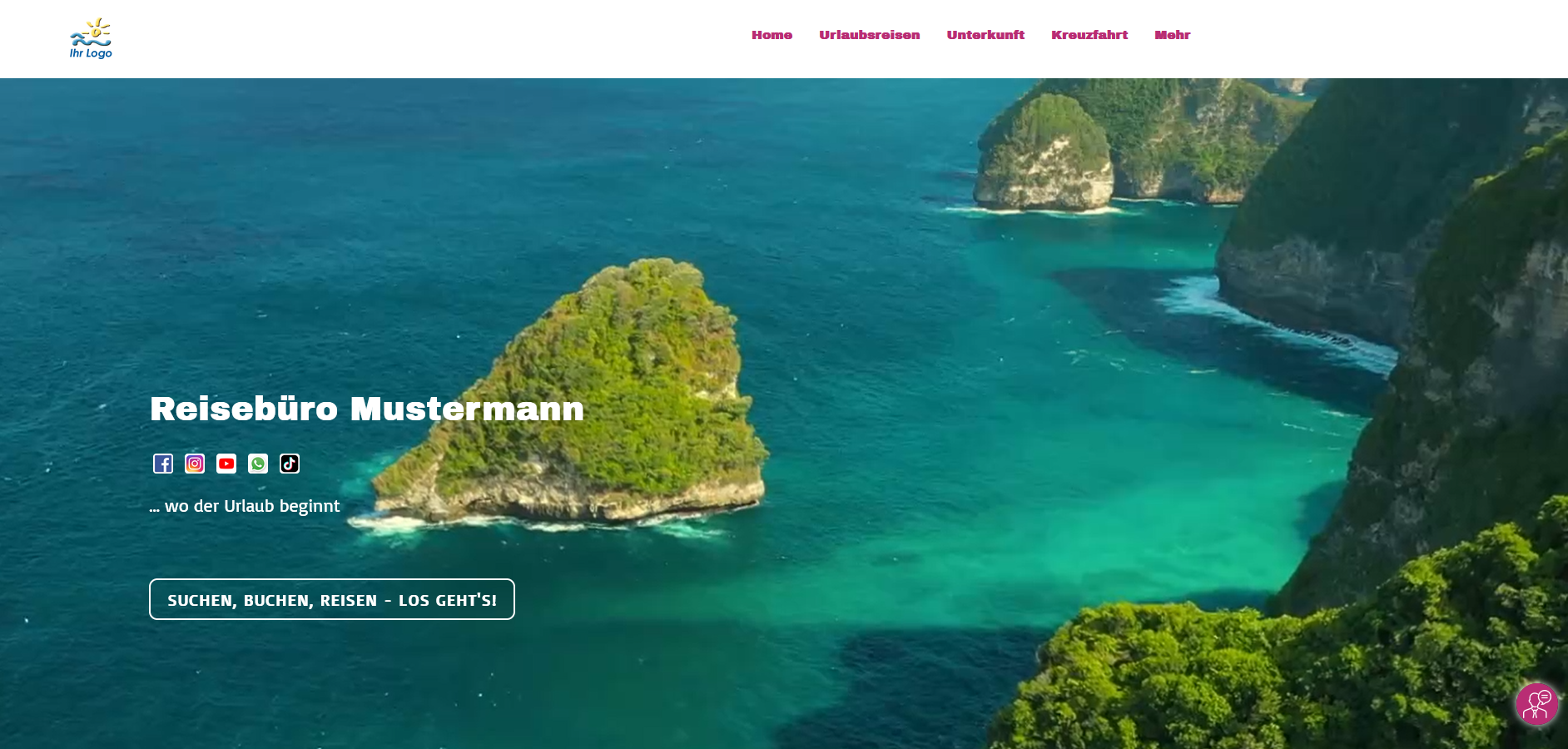This screenshot has height=749, width=1568.
Task: Click 'Suchen, Buchen, Reisen – Los geht's!' button
Action: 332,599
